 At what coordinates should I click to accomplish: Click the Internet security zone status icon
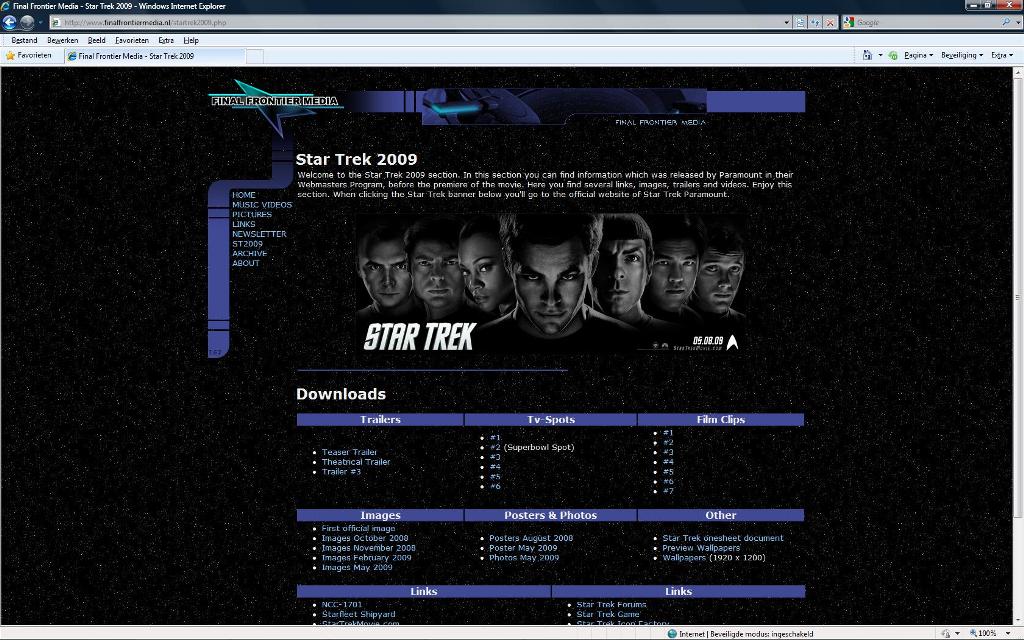[x=672, y=633]
